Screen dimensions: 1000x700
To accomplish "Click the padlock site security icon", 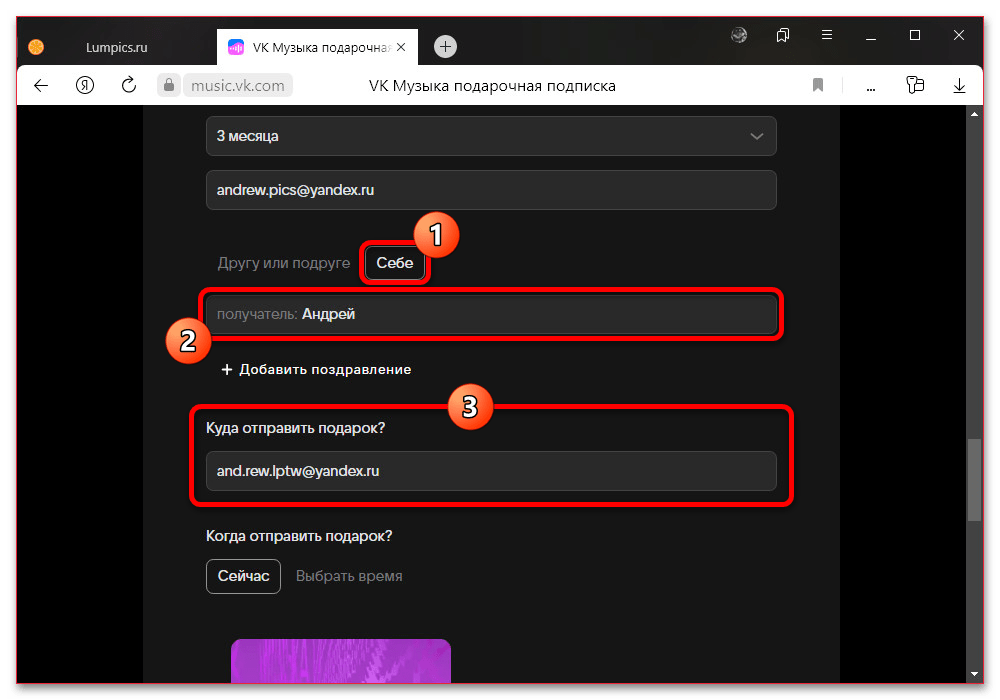I will tap(169, 85).
